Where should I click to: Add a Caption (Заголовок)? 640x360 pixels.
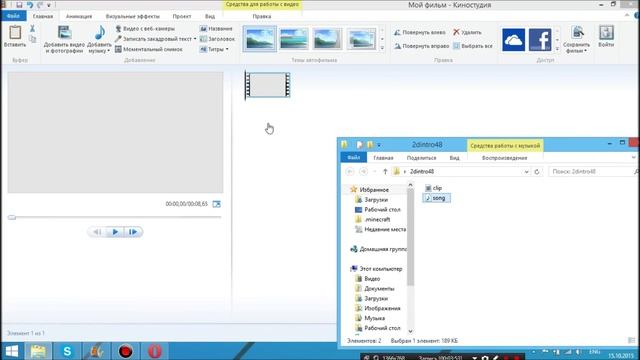[x=217, y=39]
